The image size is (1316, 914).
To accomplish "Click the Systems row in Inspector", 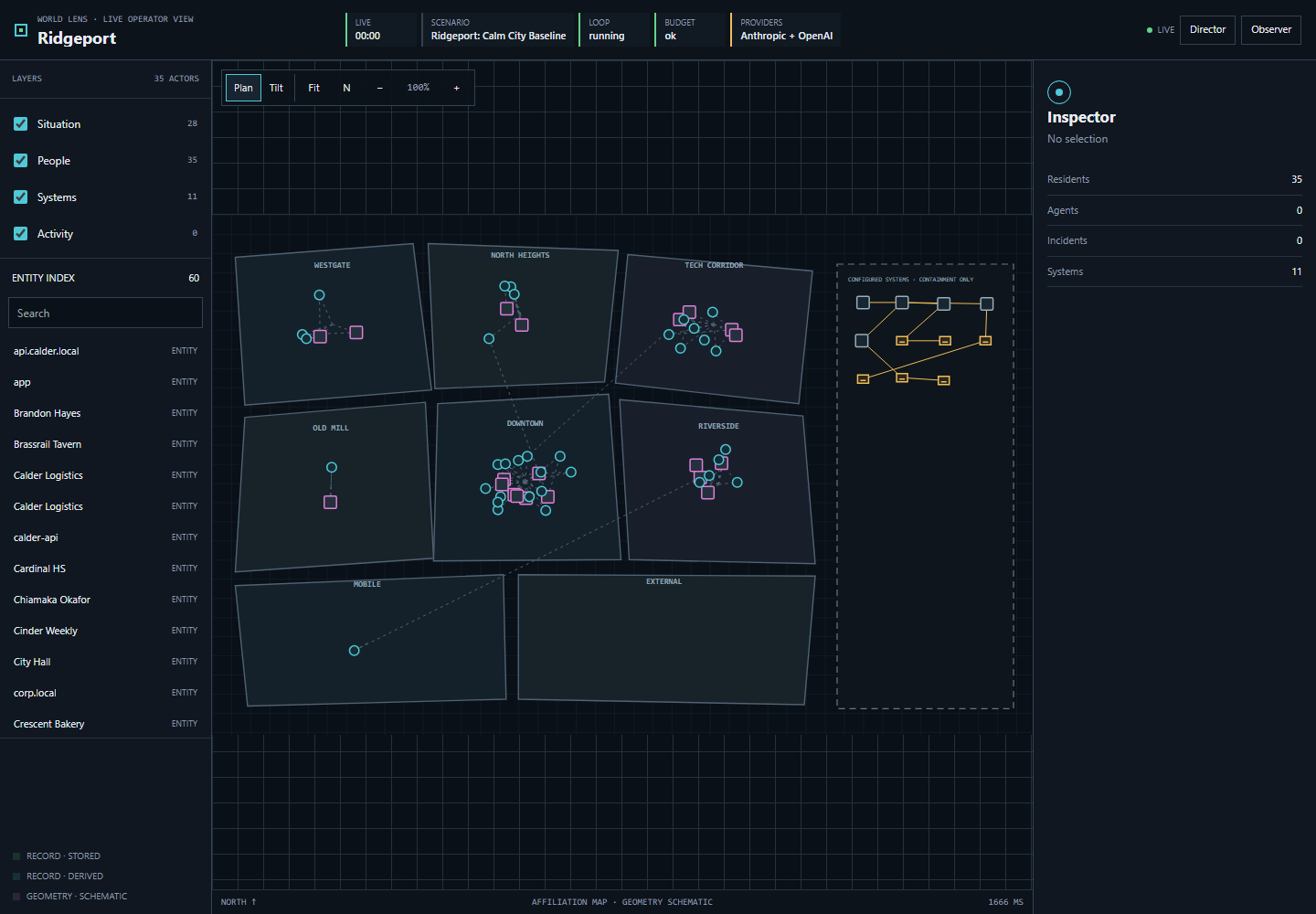I will click(x=1174, y=271).
